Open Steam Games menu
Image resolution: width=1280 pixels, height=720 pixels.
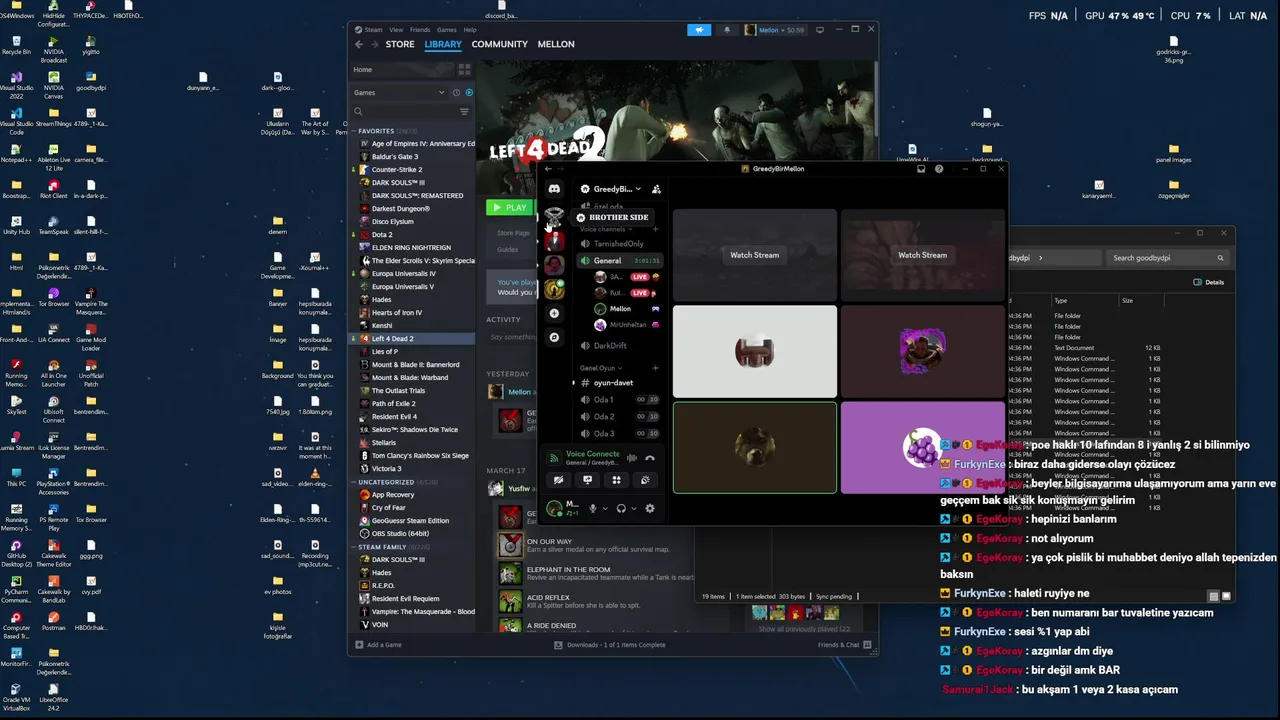pyautogui.click(x=447, y=30)
